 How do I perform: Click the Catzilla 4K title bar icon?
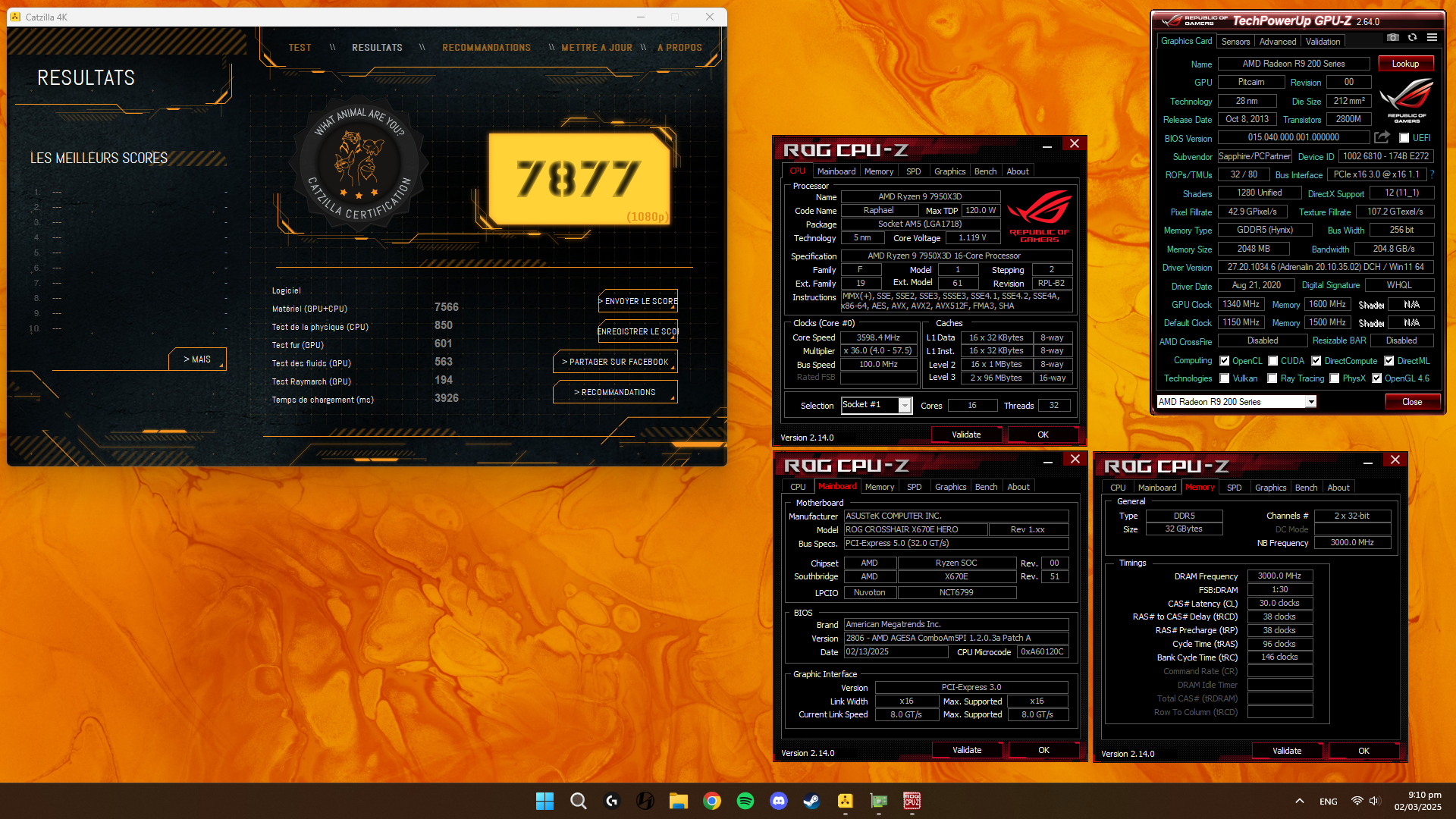15,17
